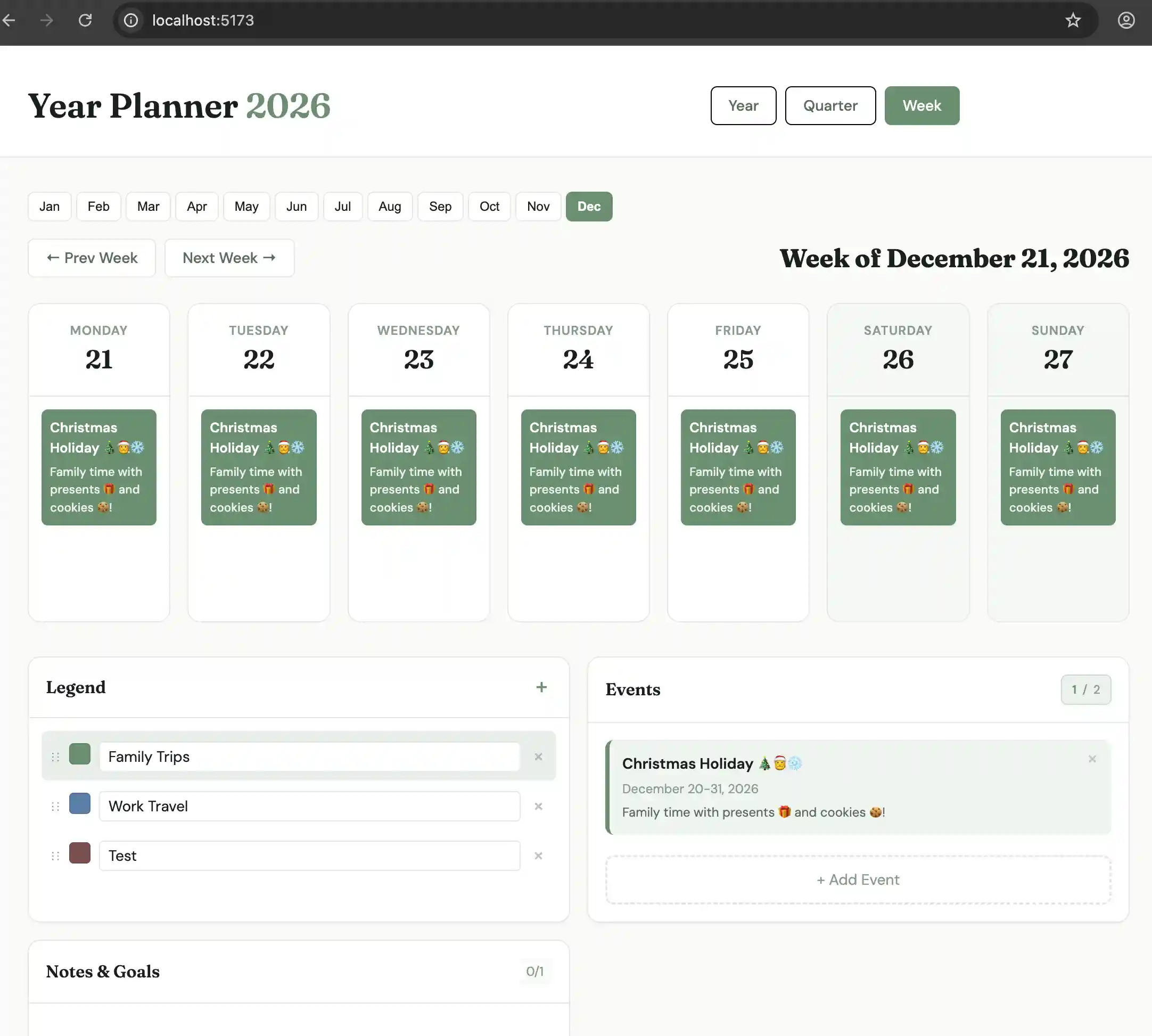Image resolution: width=1152 pixels, height=1036 pixels.
Task: Click drag handle next to Test
Action: (x=55, y=856)
